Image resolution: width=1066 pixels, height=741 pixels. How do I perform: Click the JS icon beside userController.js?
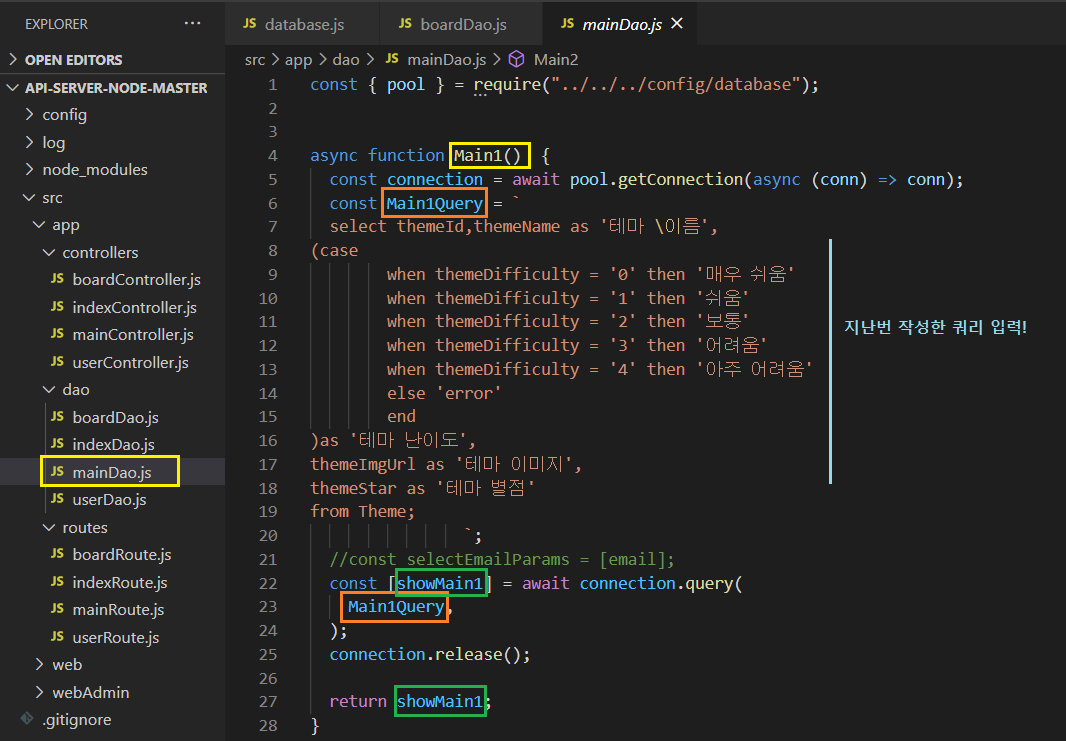click(57, 362)
